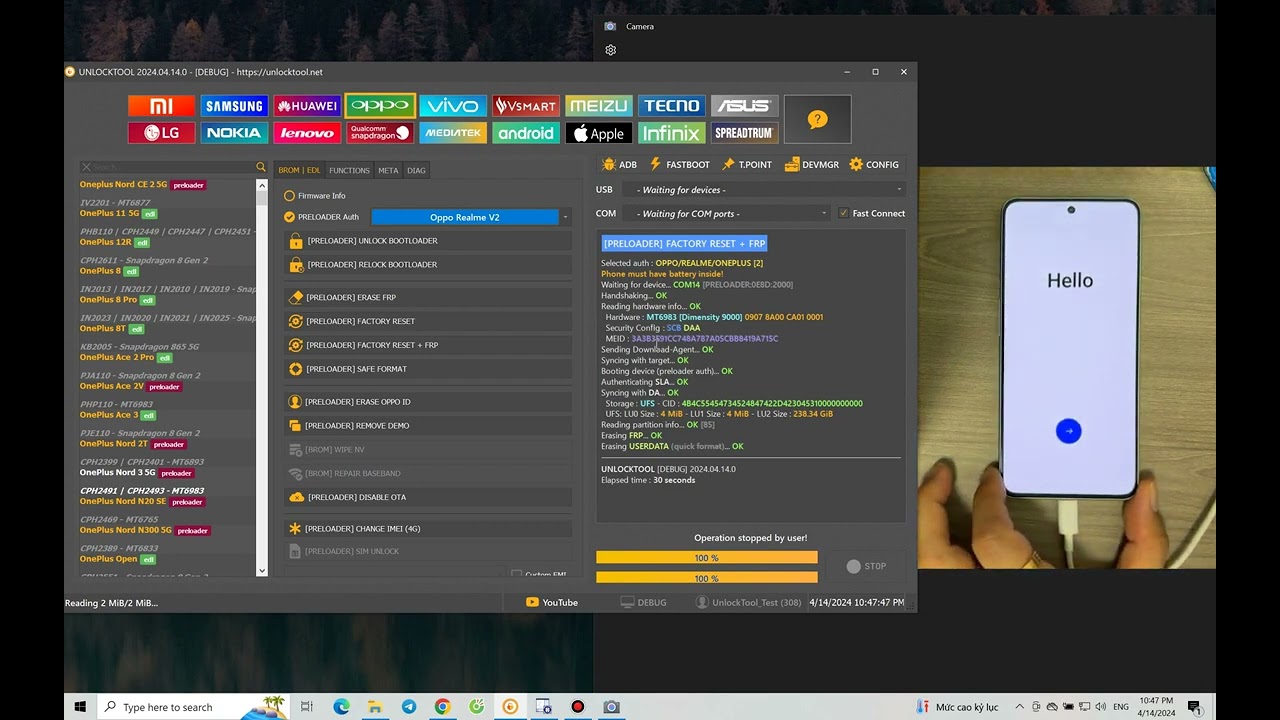This screenshot has width=1280, height=720.
Task: Run [PRELOADER] SAFE FORMAT
Action: tap(428, 369)
